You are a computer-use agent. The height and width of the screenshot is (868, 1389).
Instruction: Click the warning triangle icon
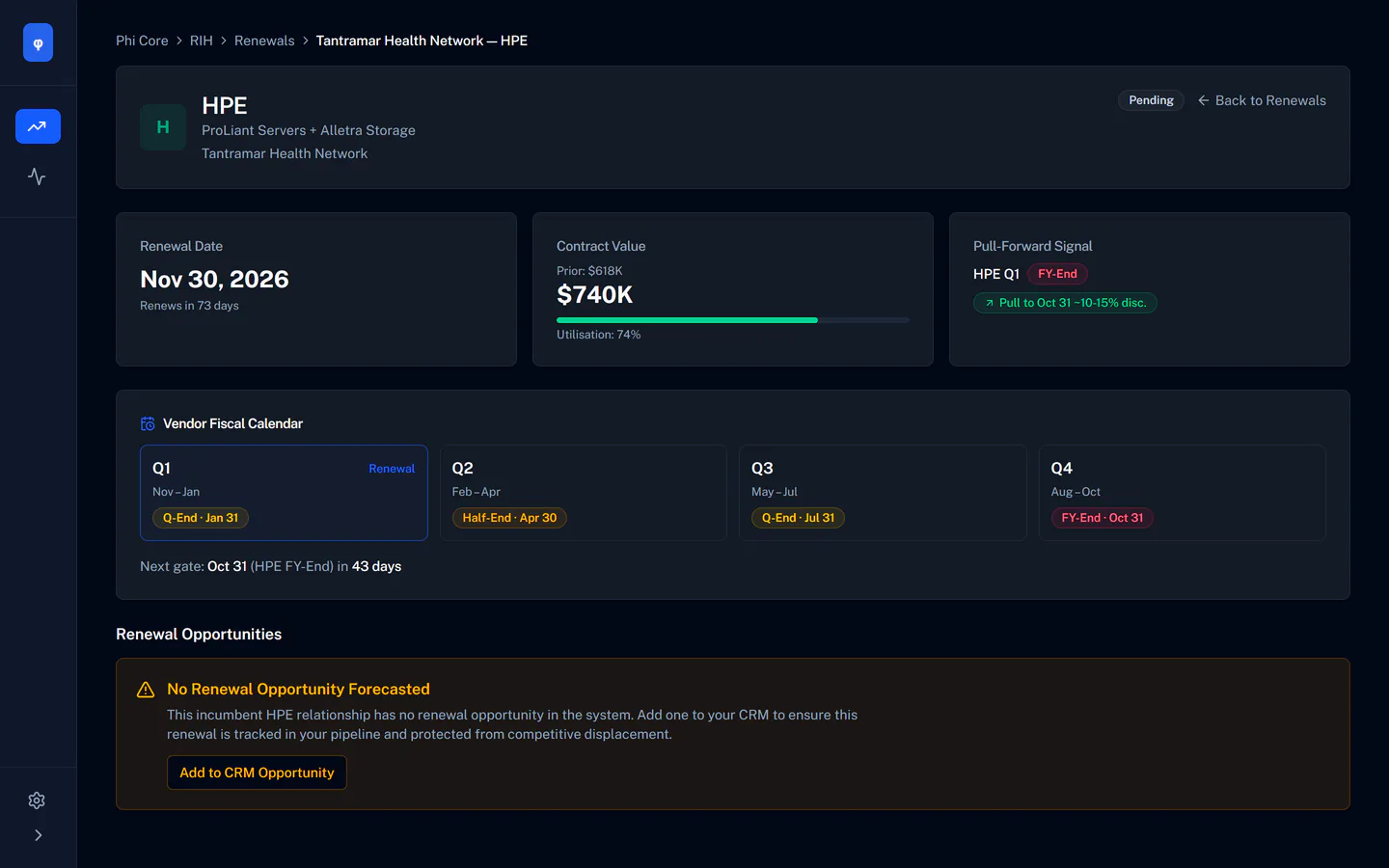pyautogui.click(x=146, y=690)
